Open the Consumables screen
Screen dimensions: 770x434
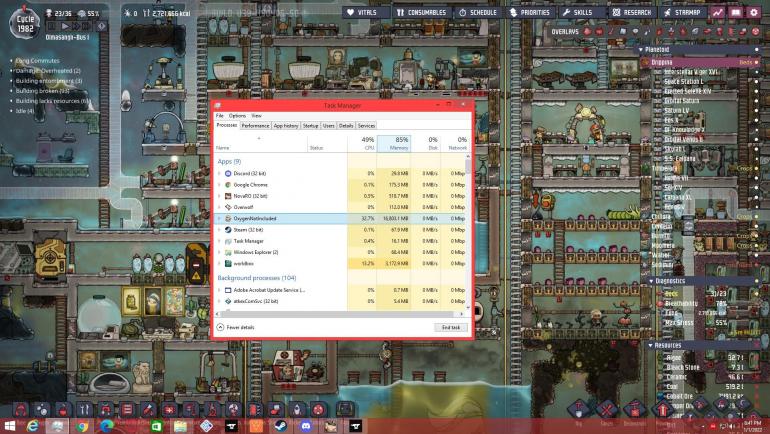click(x=422, y=12)
